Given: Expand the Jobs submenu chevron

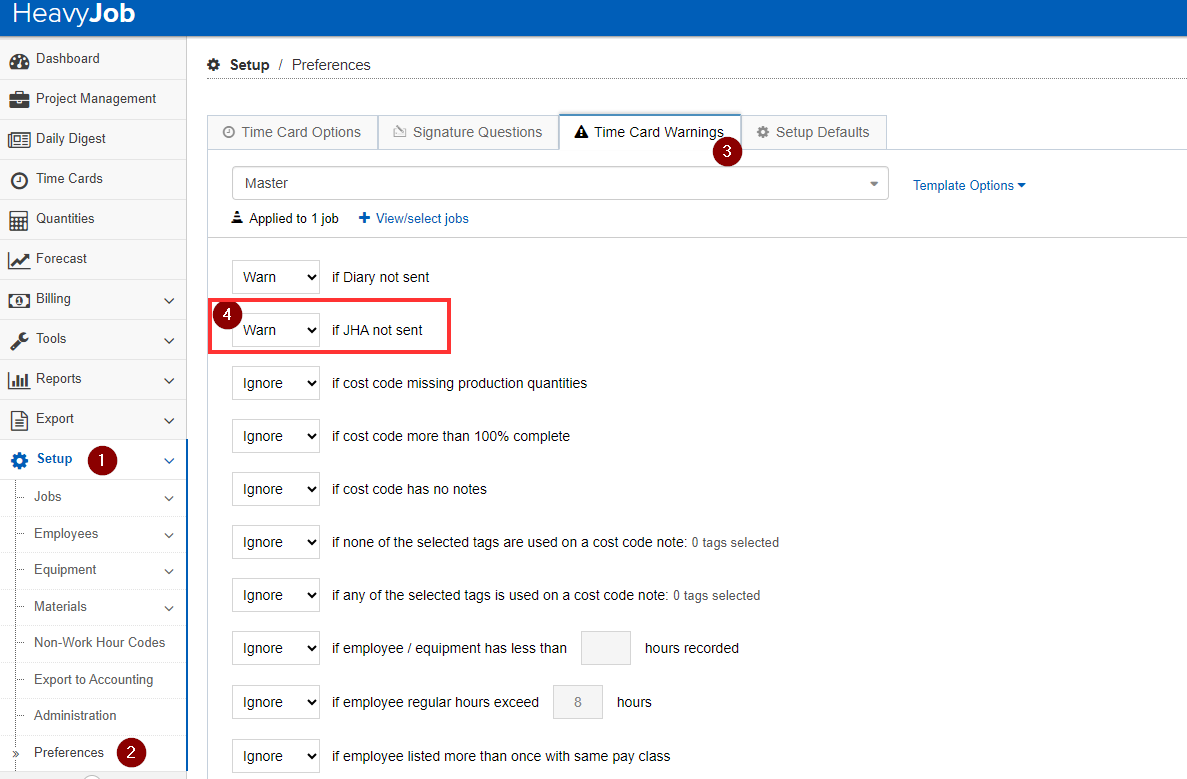Looking at the screenshot, I should point(169,498).
